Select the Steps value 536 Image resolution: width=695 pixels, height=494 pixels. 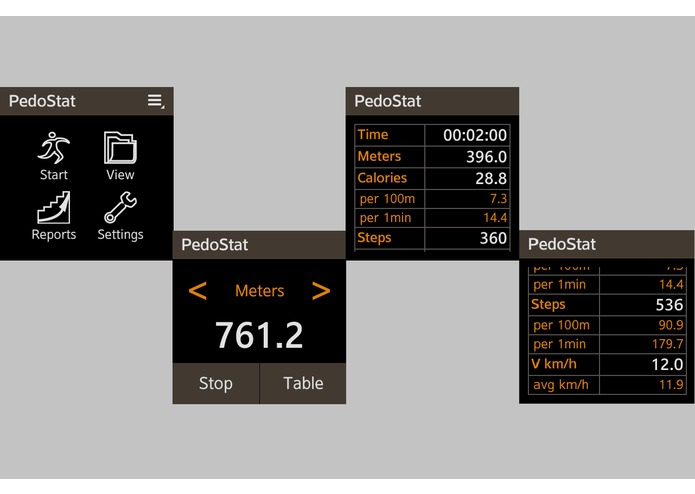pyautogui.click(x=669, y=305)
